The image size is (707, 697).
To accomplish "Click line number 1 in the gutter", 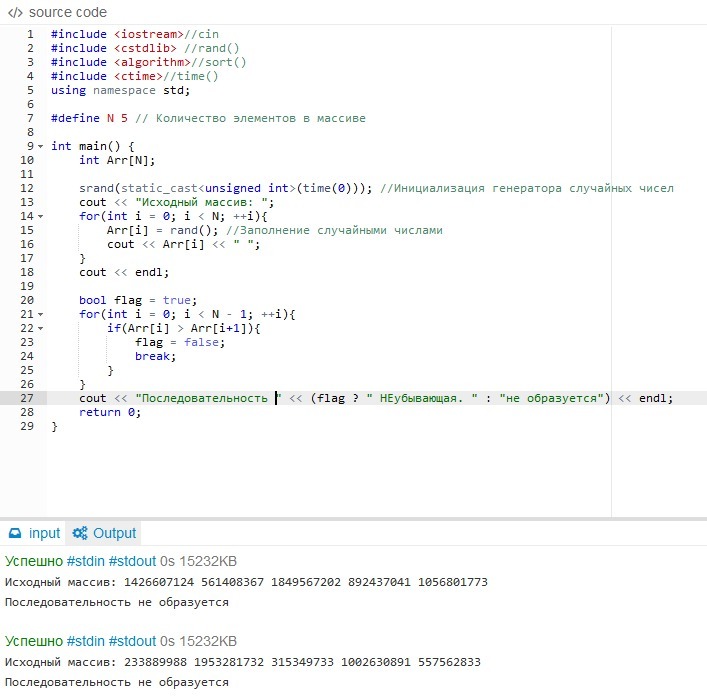I will point(30,34).
